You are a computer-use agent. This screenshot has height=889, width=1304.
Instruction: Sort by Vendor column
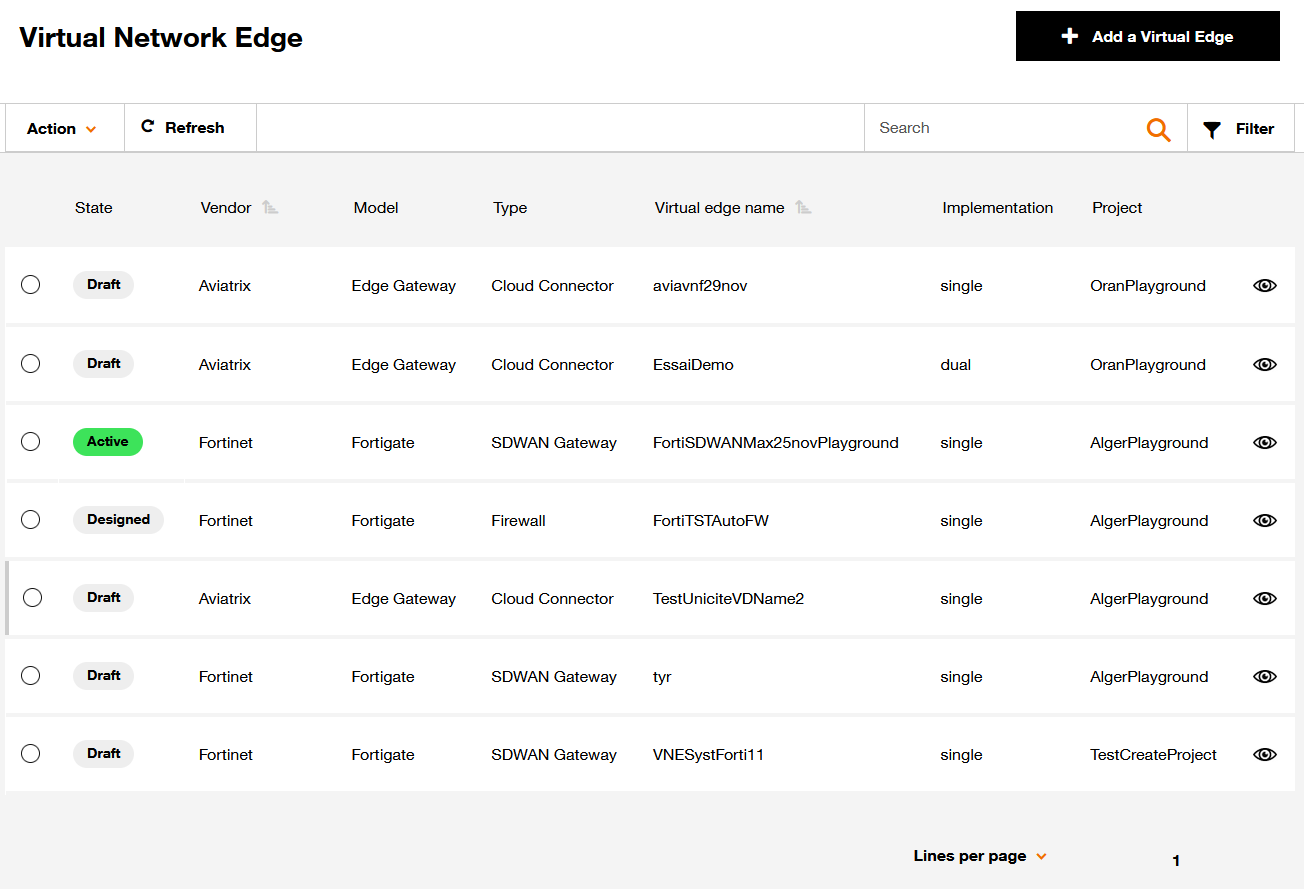[x=269, y=207]
